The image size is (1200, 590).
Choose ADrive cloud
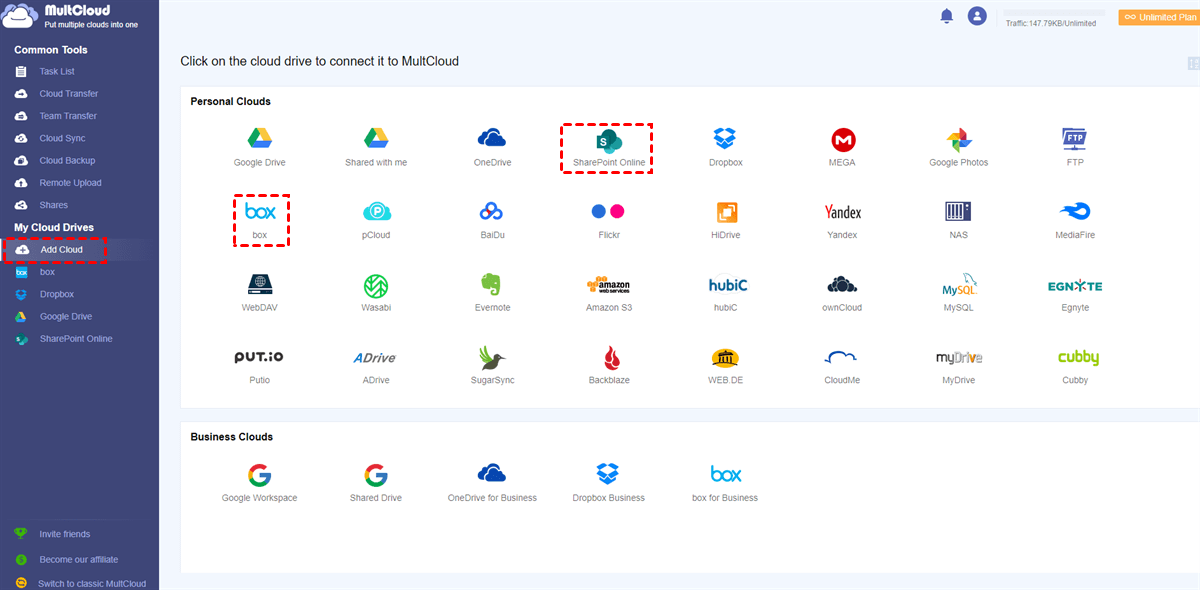click(x=376, y=367)
